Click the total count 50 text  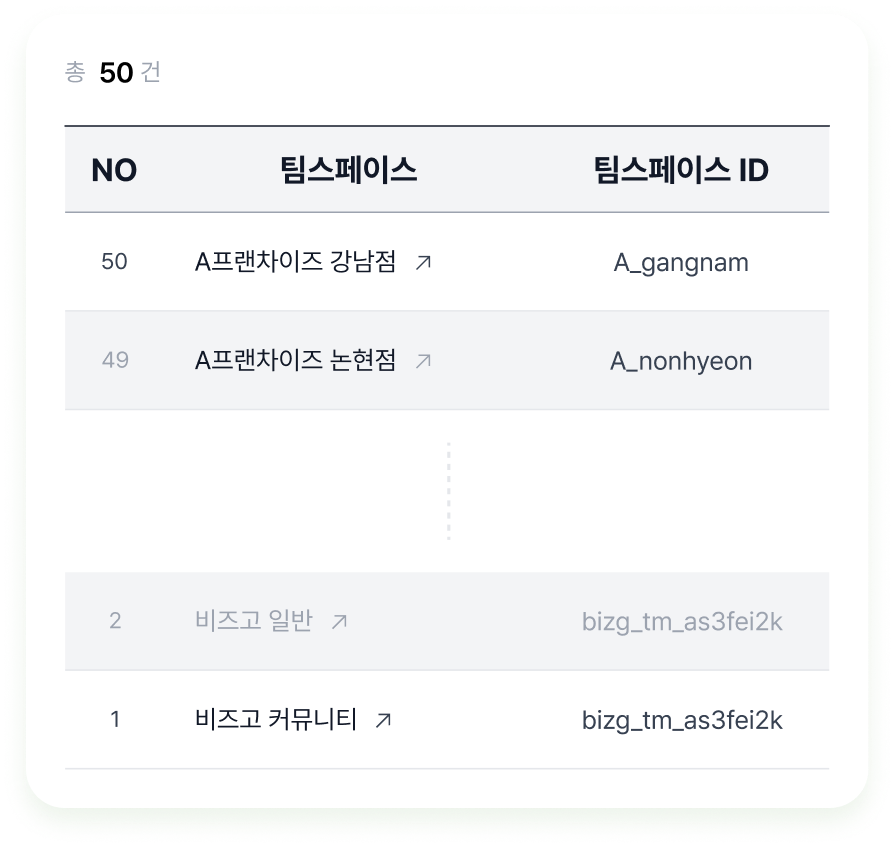[116, 73]
